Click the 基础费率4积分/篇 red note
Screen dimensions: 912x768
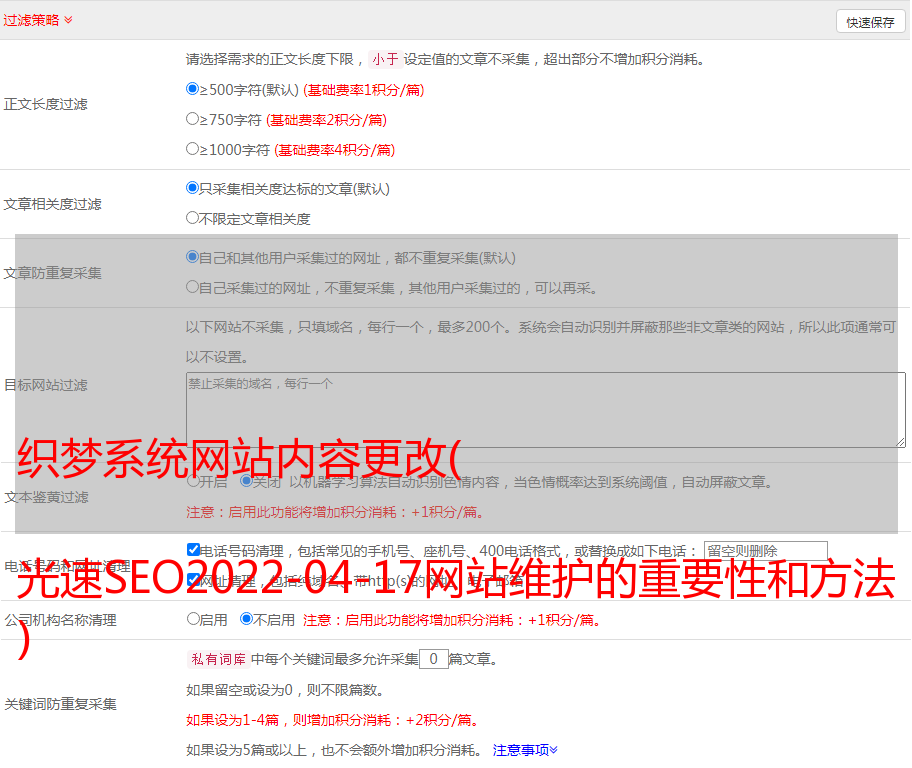(334, 150)
